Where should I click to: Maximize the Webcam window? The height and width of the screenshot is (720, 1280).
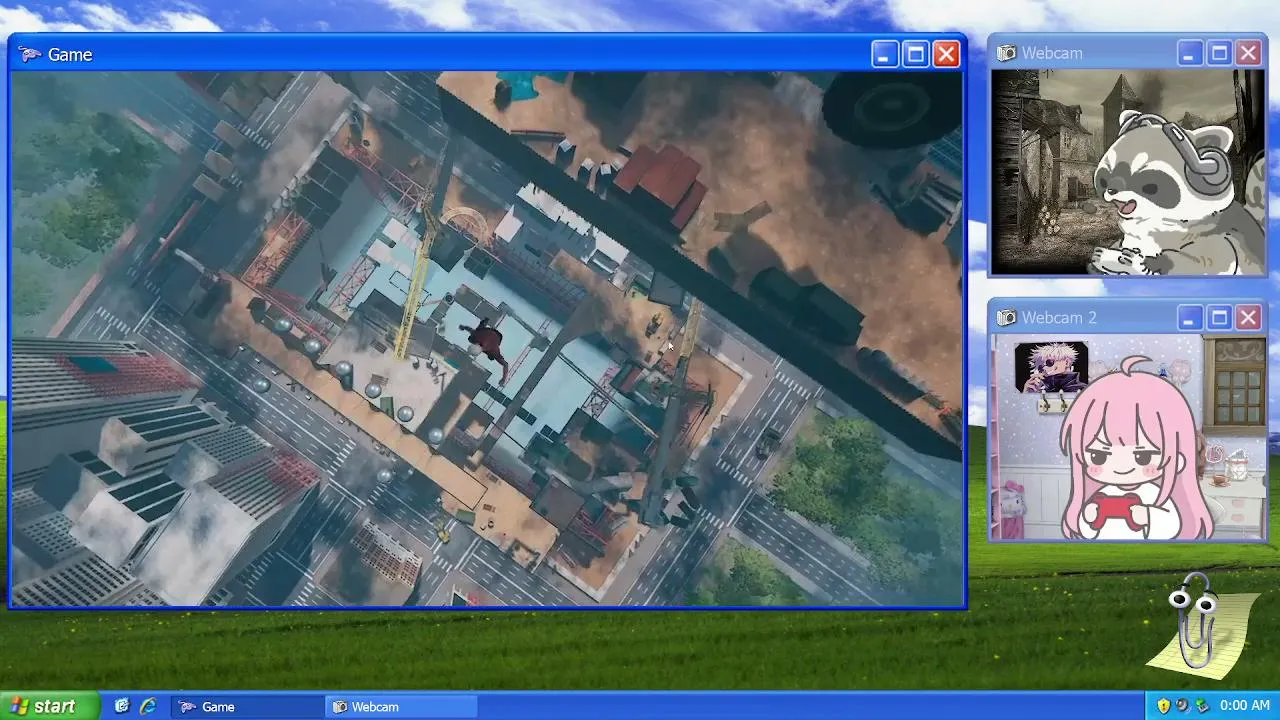tap(1219, 53)
